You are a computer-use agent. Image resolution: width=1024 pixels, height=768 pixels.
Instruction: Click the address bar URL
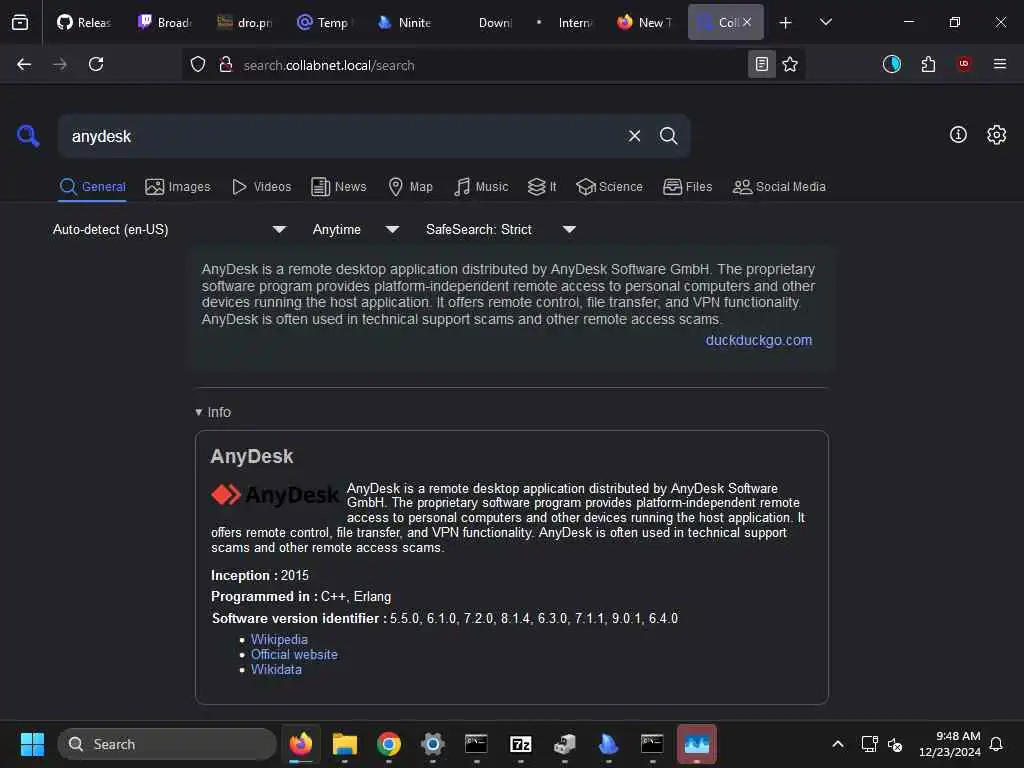click(328, 65)
